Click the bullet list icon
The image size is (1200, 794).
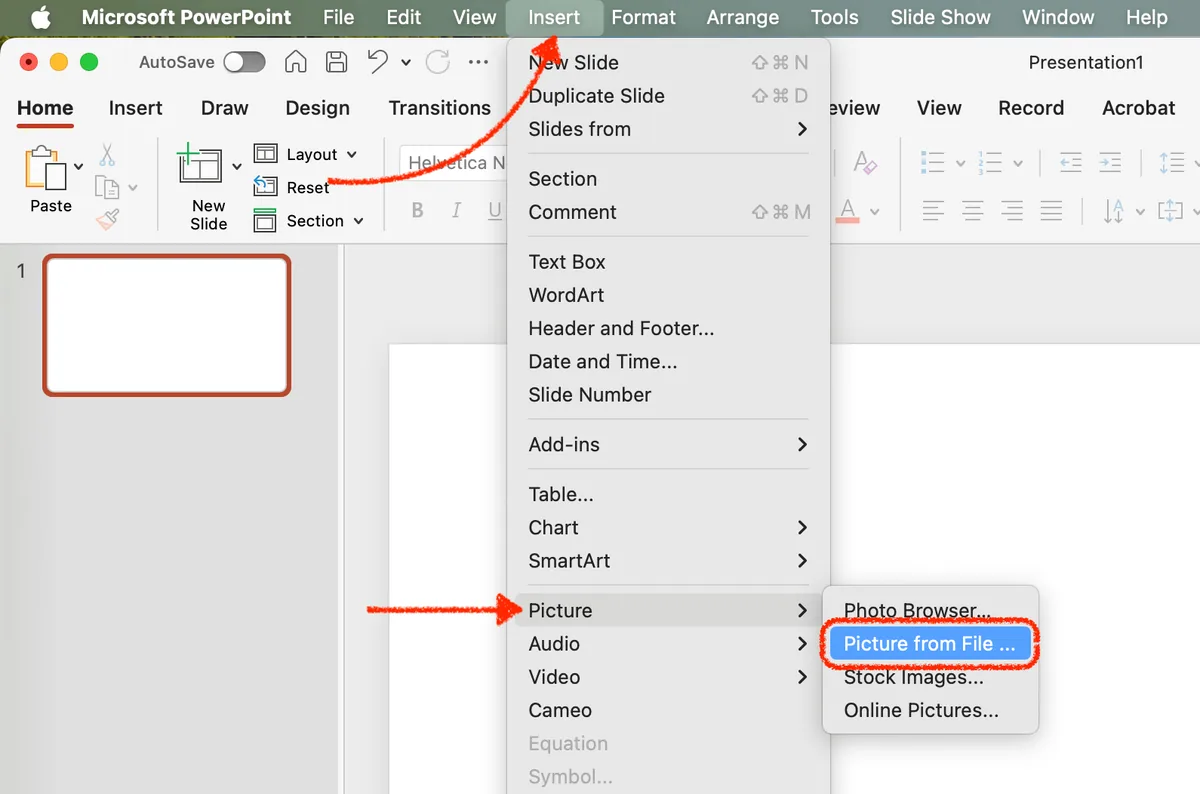click(x=932, y=163)
